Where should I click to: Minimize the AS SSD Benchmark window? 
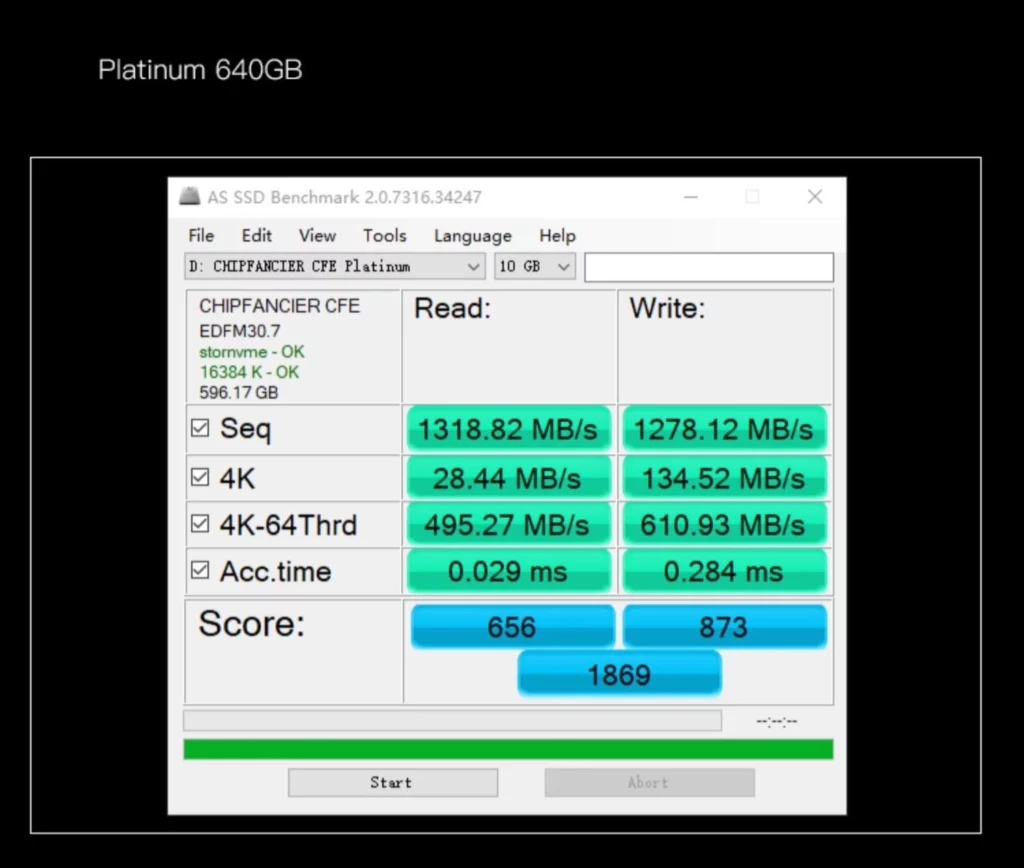[x=691, y=197]
